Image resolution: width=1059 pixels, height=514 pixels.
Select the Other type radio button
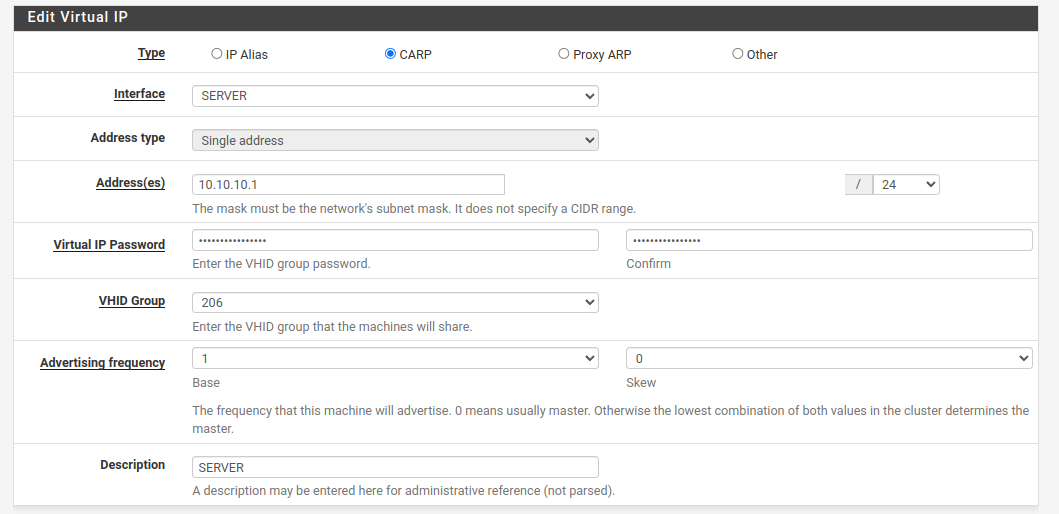[737, 53]
